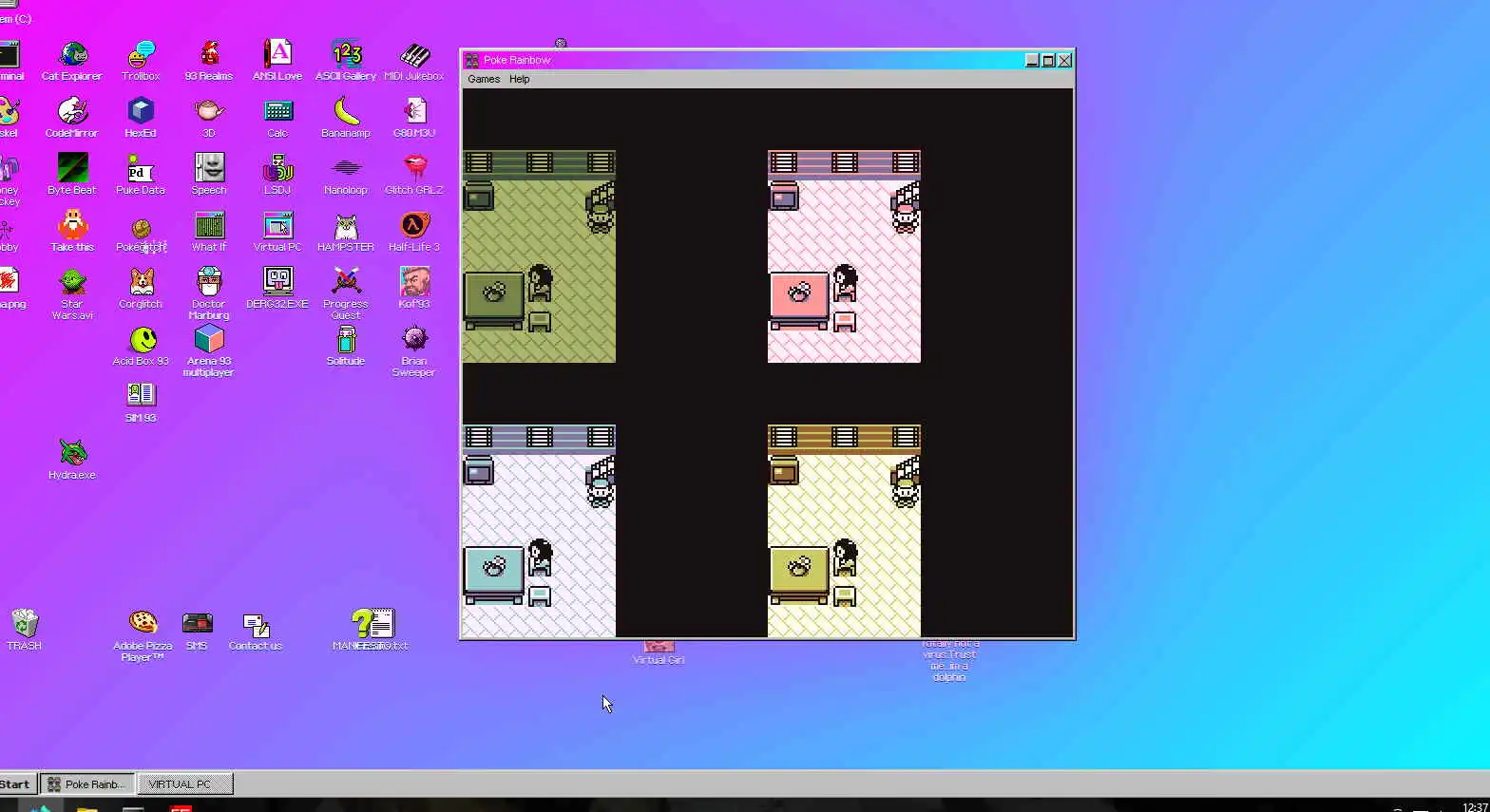Switch to VIRTUAL PC taskbar button
This screenshot has width=1490, height=812.
(185, 784)
